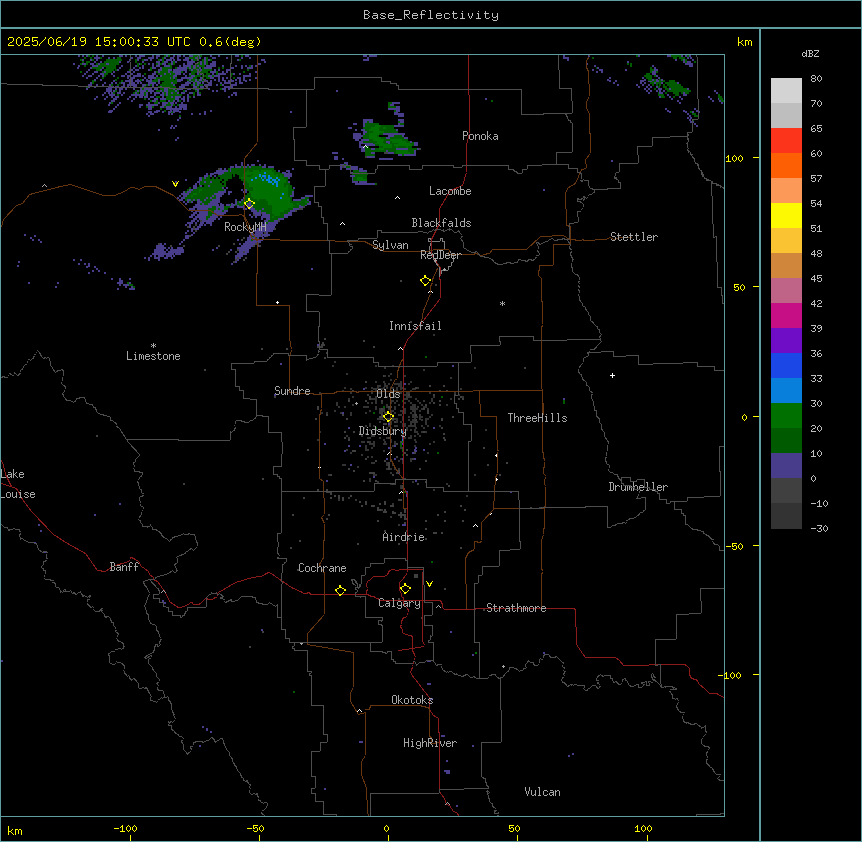
Task: Click the yellow v marker east of Calgary
Action: pyautogui.click(x=429, y=584)
